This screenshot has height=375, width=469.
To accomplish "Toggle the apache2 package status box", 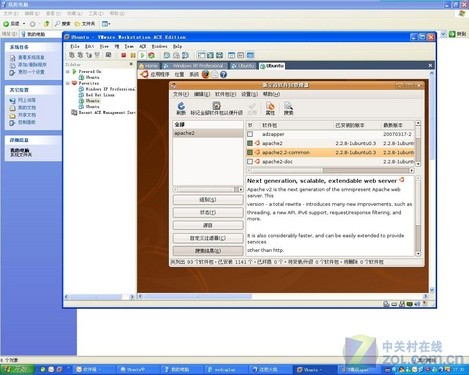I will coord(250,143).
